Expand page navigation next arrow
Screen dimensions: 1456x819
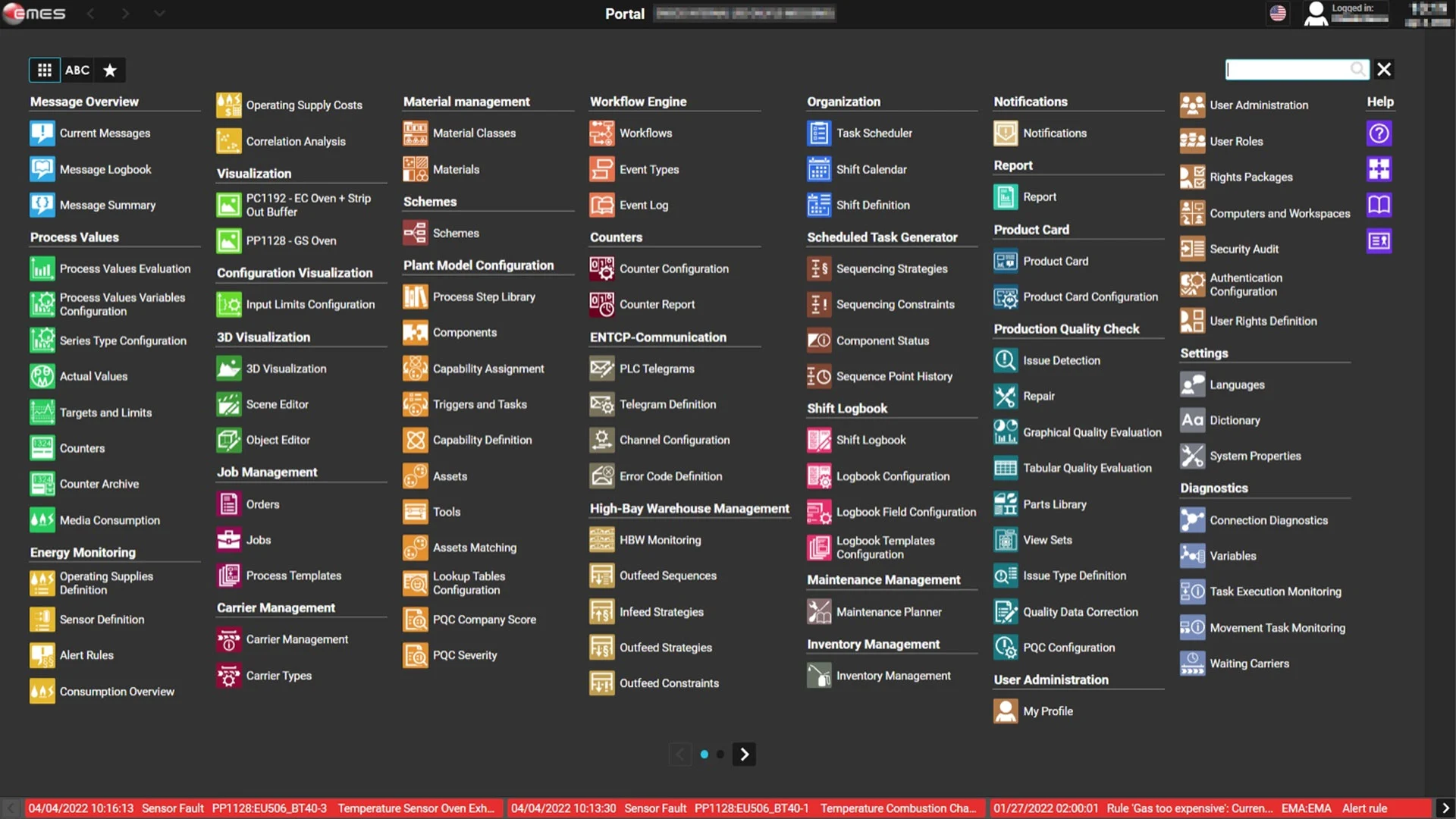[743, 753]
